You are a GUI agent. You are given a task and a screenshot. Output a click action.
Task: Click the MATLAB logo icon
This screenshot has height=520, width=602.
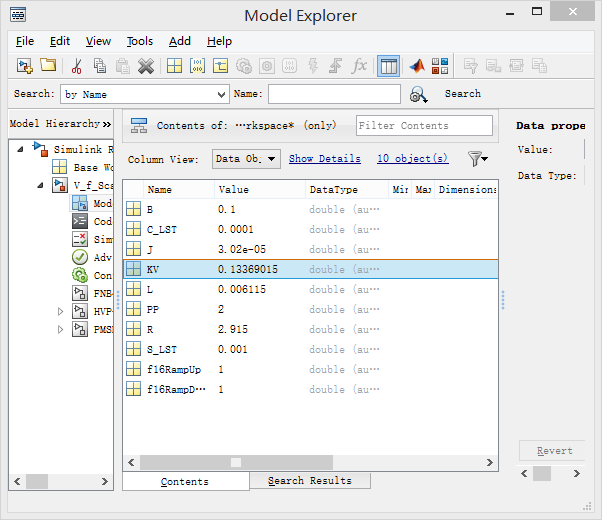[417, 66]
